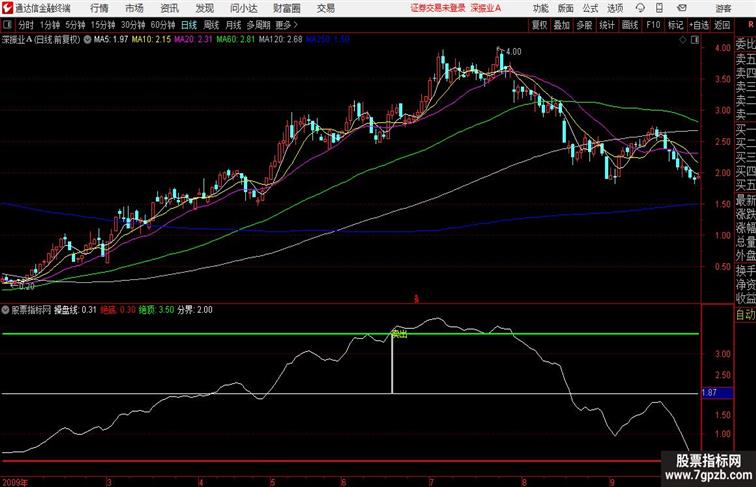This screenshot has width=756, height=487.
Task: Click the 操盘线: 0.31 value
Action: (75, 310)
